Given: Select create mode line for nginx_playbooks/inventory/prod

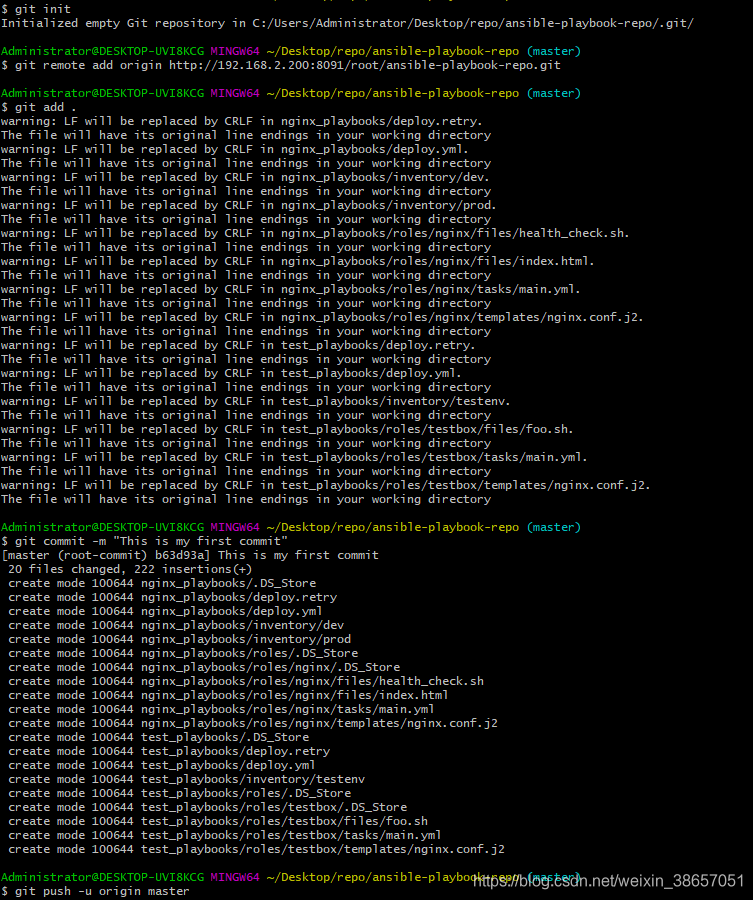Looking at the screenshot, I should click(180, 639).
